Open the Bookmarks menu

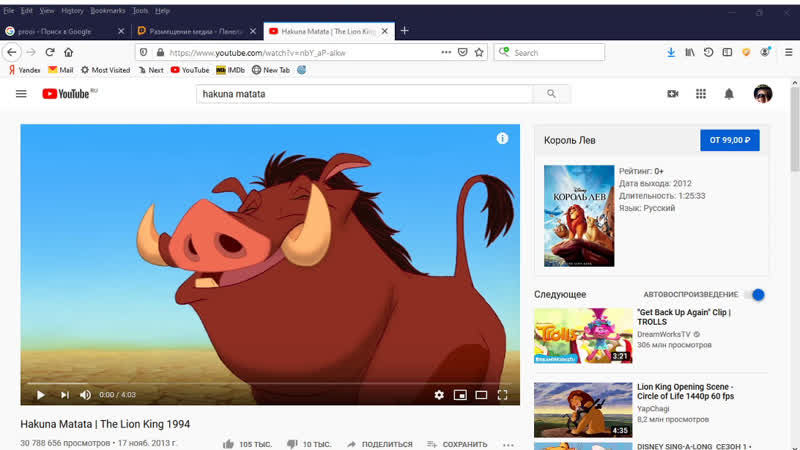coord(108,11)
